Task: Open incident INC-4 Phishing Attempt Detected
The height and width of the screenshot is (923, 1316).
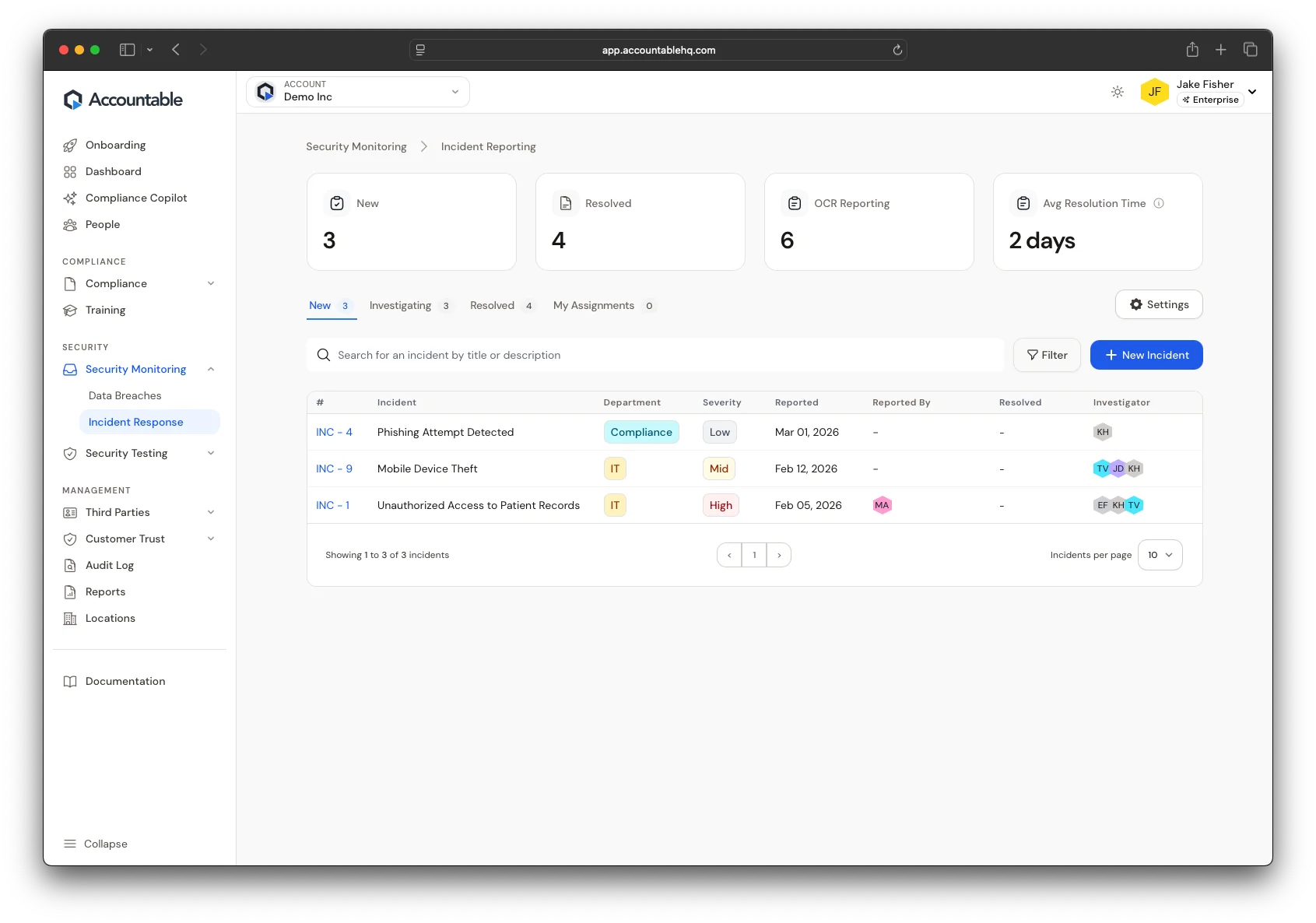Action: (x=334, y=432)
